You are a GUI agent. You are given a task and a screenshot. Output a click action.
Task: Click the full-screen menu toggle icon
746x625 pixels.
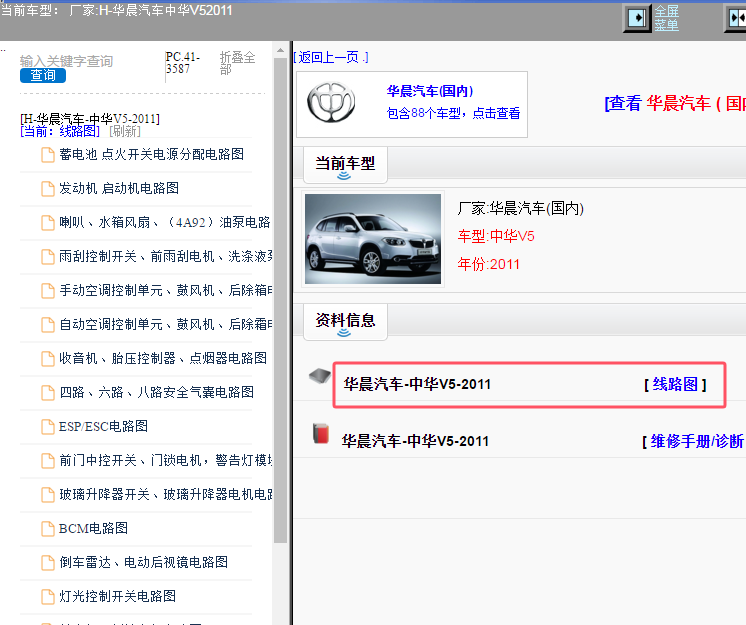click(x=637, y=19)
